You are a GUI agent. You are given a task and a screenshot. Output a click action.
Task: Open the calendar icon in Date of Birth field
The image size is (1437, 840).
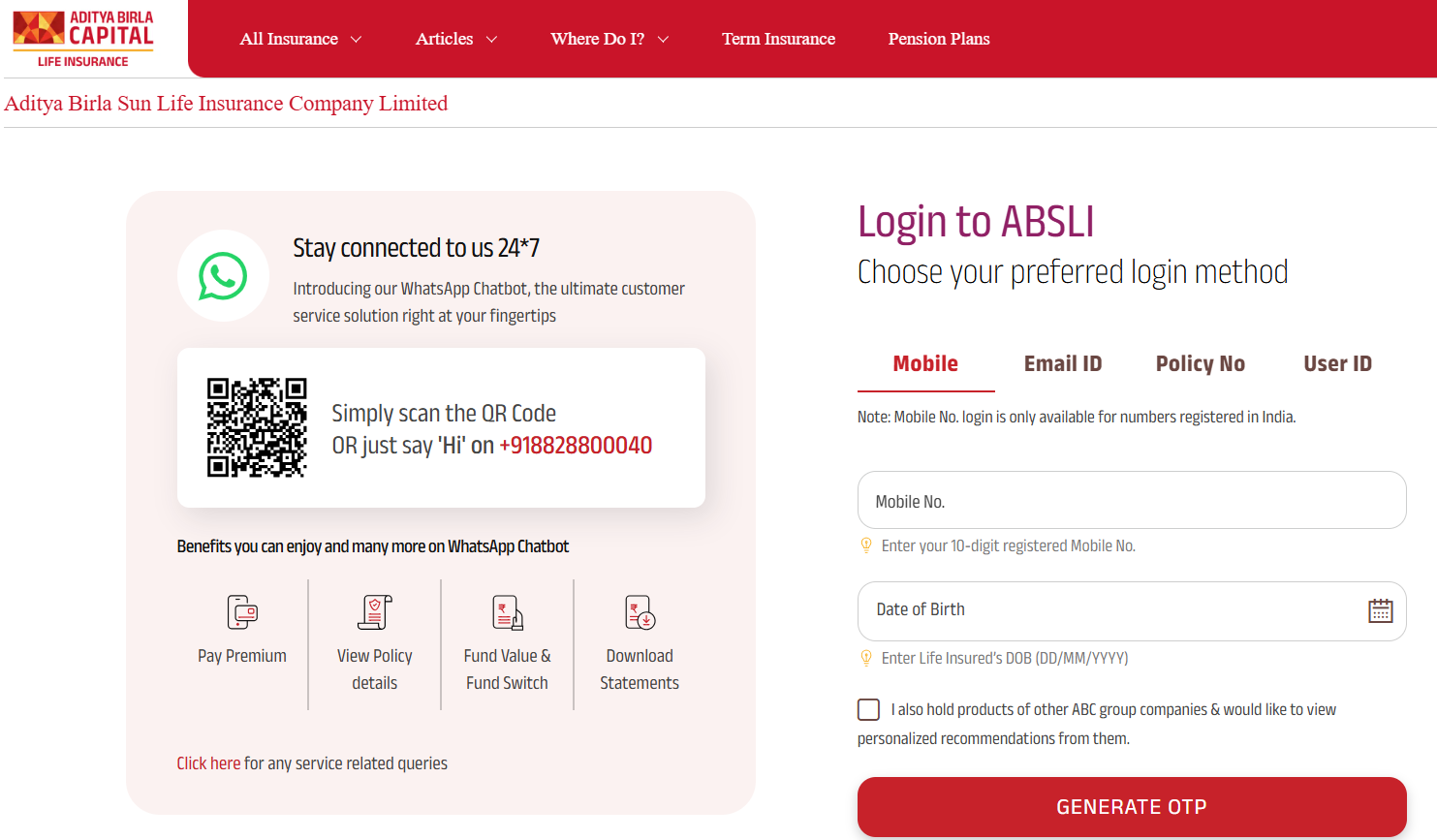1380,610
